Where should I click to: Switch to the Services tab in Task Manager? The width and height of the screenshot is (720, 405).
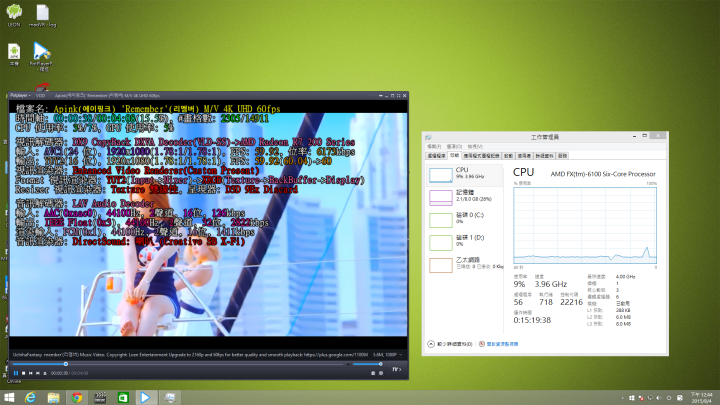(562, 156)
